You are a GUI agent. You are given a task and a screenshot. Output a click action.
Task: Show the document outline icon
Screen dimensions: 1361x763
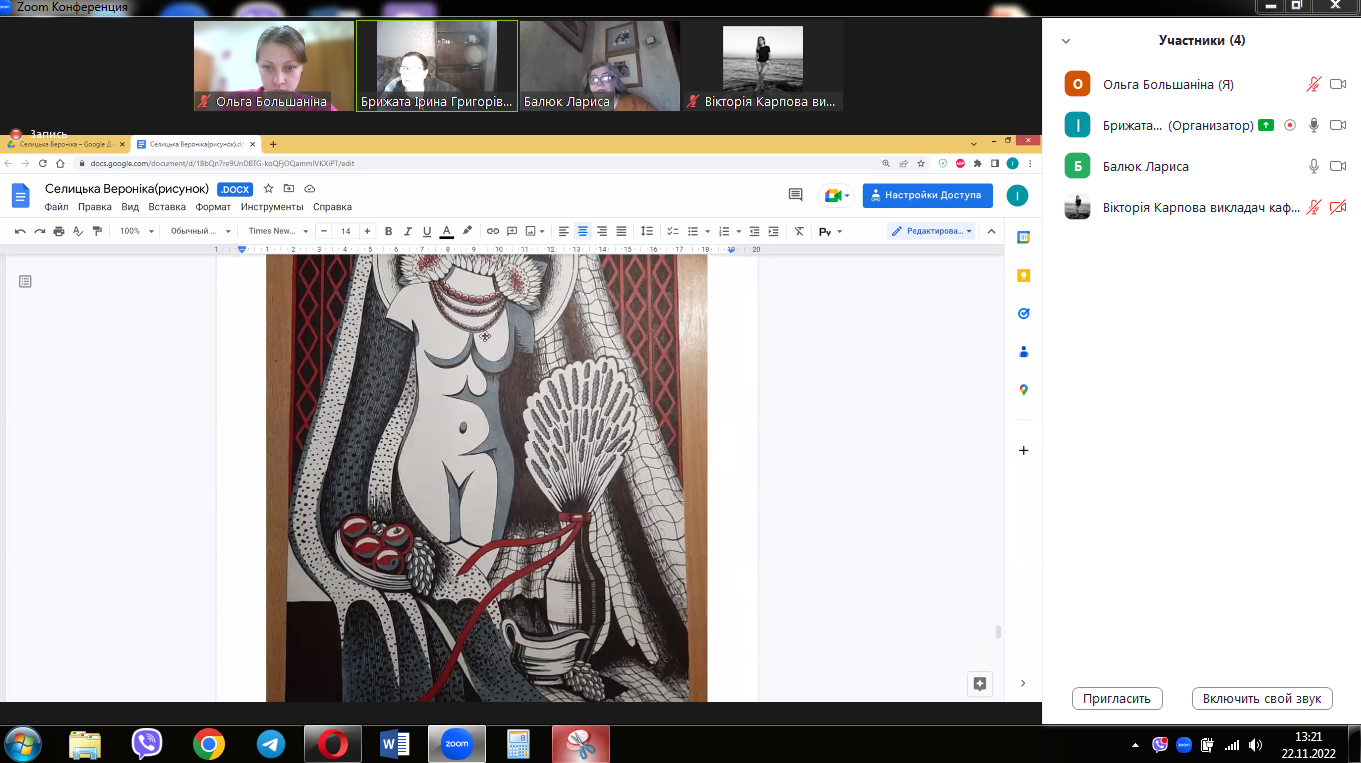pos(26,282)
